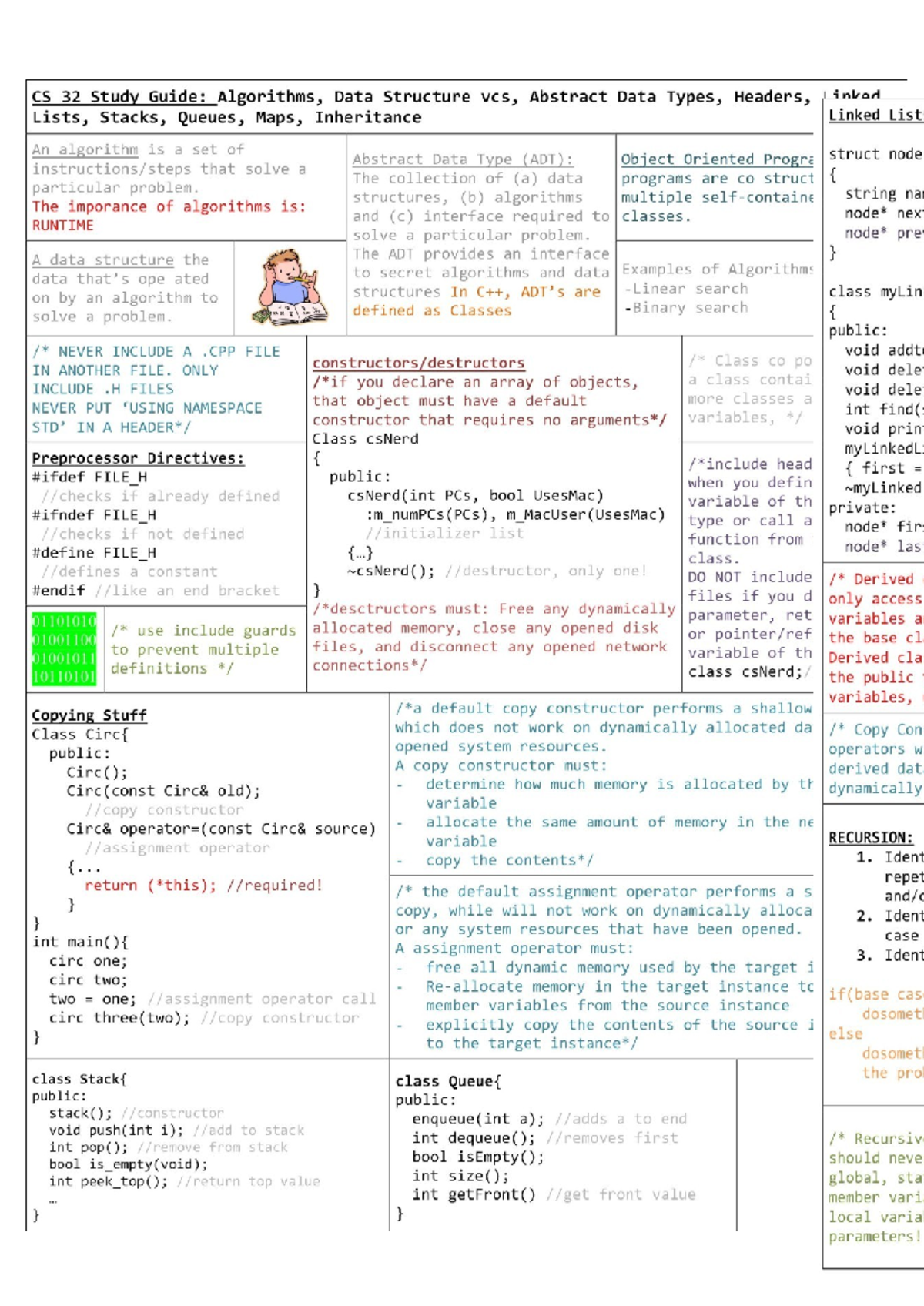Click the red "return (*this); //required!" line
Screen dimensions: 924x1306
click(203, 886)
